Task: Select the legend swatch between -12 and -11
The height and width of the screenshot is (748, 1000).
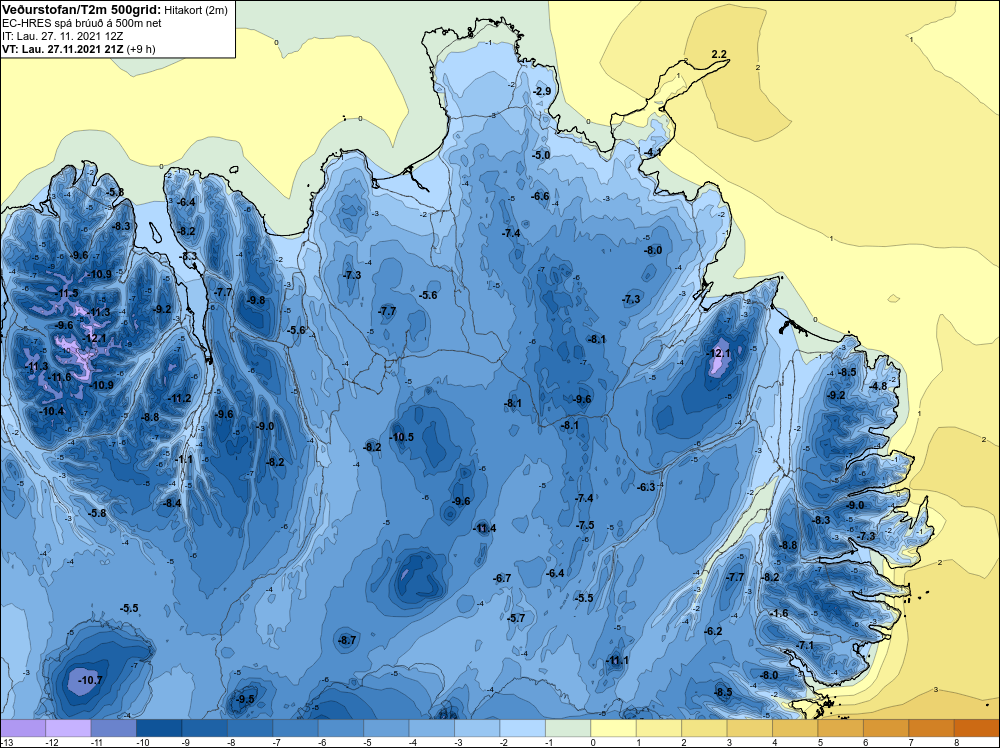Action: (x=68, y=728)
